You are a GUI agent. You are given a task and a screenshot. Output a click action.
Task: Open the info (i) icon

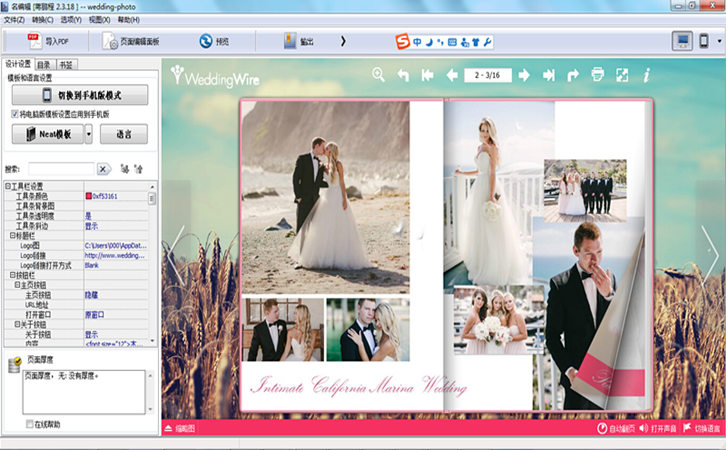(647, 75)
